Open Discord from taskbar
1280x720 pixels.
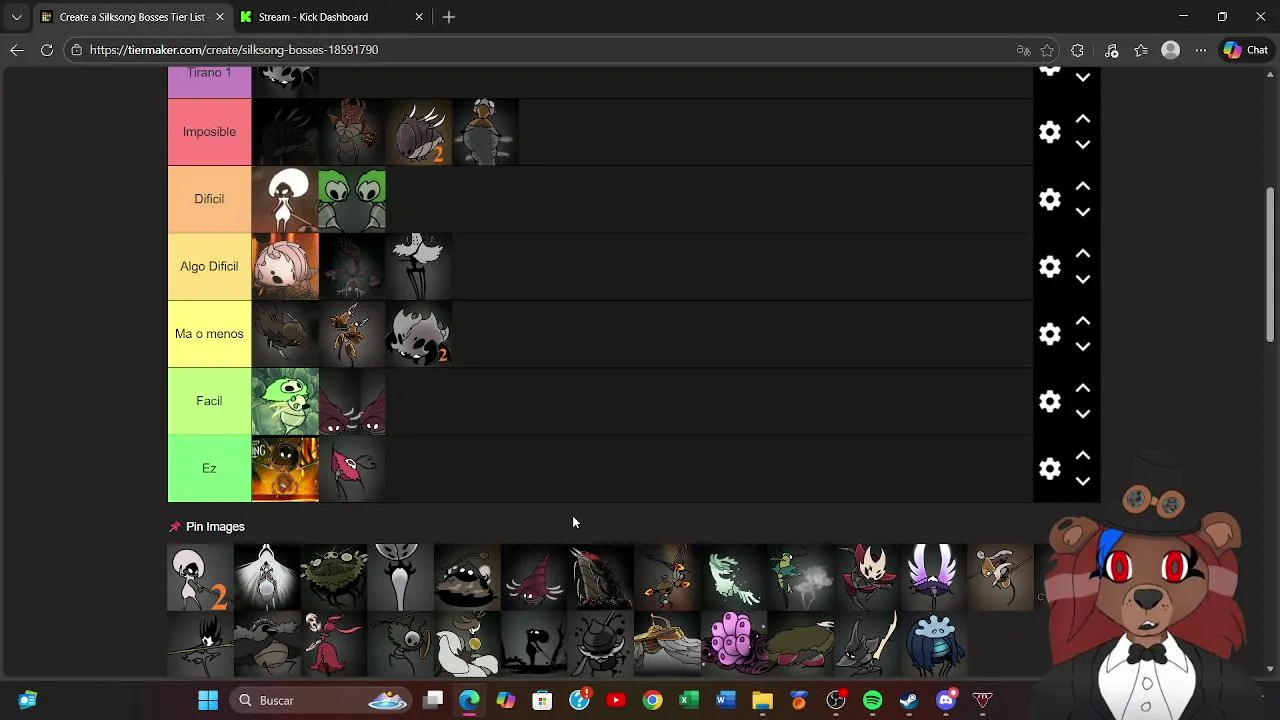click(x=946, y=700)
